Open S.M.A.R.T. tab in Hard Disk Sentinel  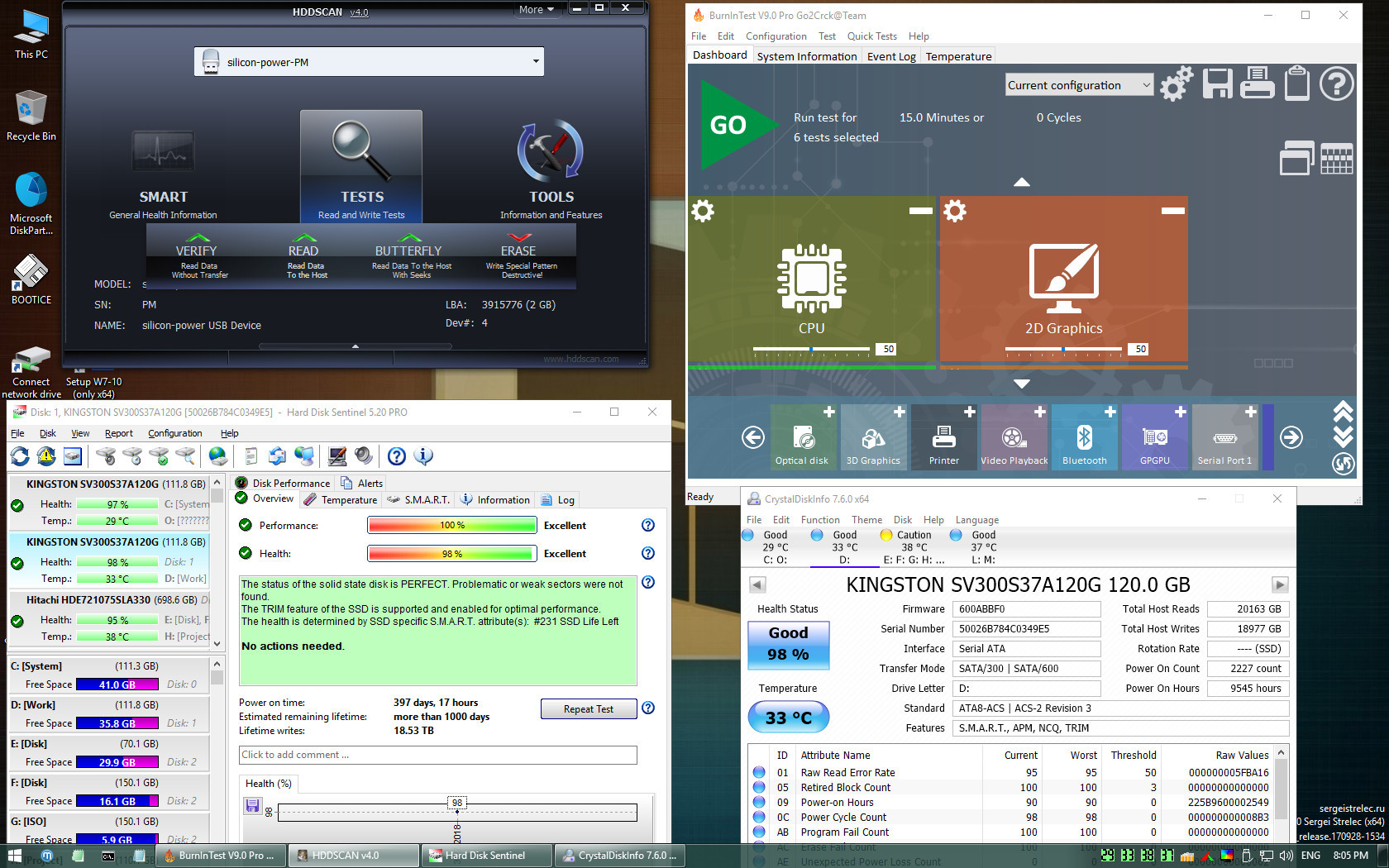pos(418,499)
